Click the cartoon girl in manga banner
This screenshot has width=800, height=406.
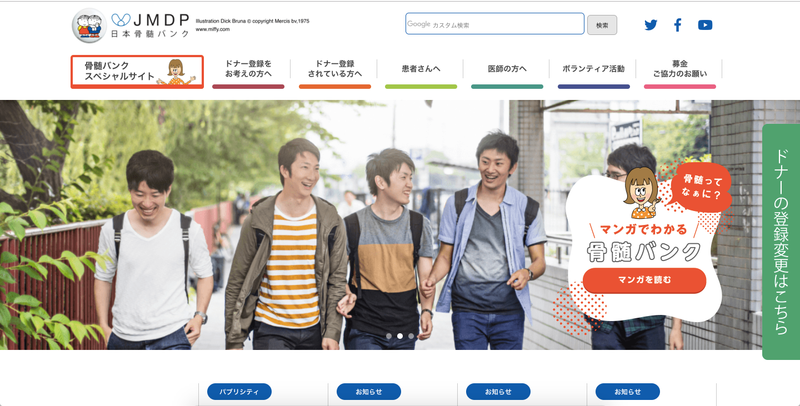(x=641, y=192)
